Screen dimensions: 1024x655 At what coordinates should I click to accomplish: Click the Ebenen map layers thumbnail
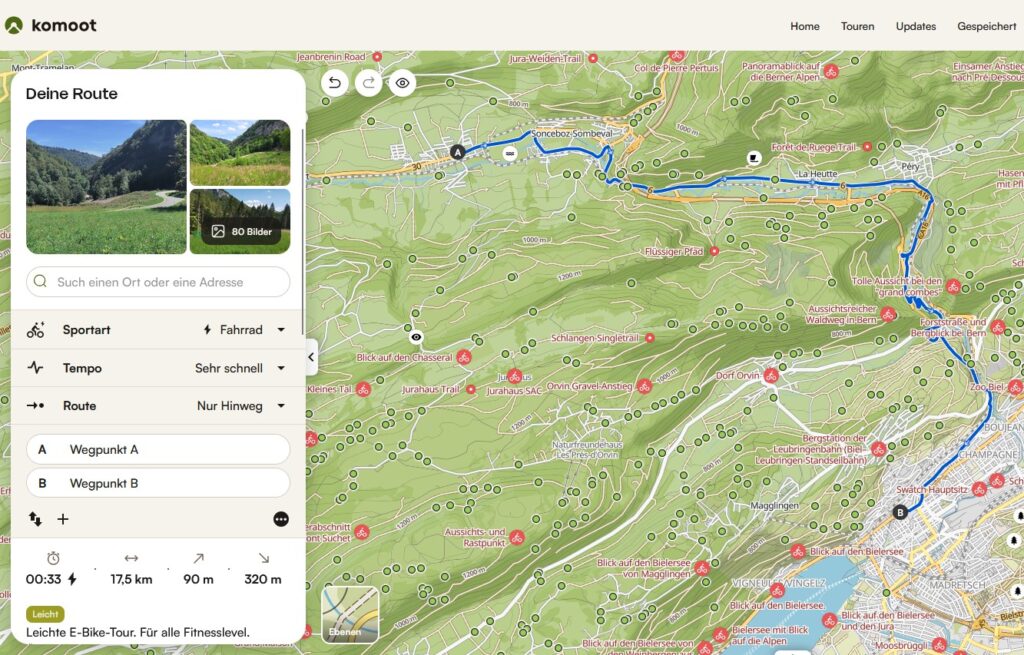pyautogui.click(x=350, y=614)
